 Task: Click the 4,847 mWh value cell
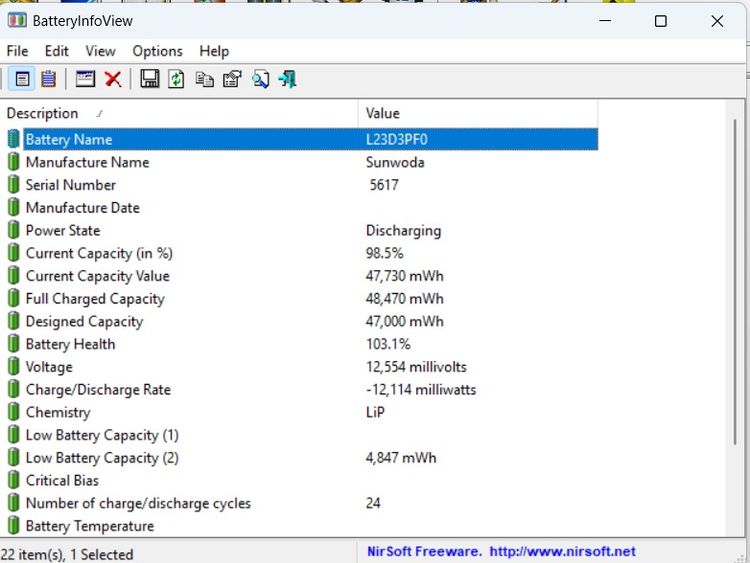click(x=401, y=458)
